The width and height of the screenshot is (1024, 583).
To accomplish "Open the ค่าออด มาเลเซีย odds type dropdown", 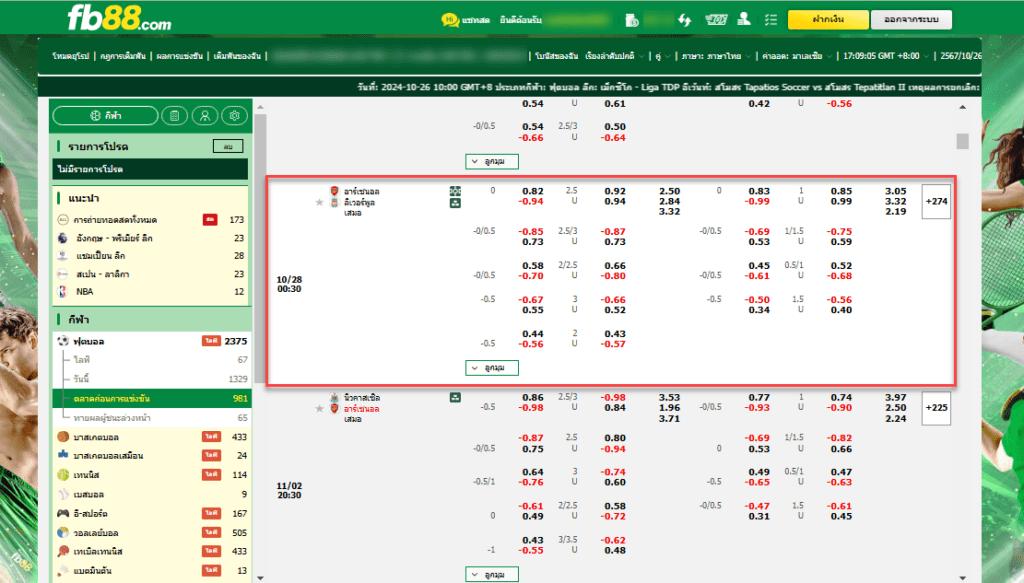I will click(x=797, y=56).
